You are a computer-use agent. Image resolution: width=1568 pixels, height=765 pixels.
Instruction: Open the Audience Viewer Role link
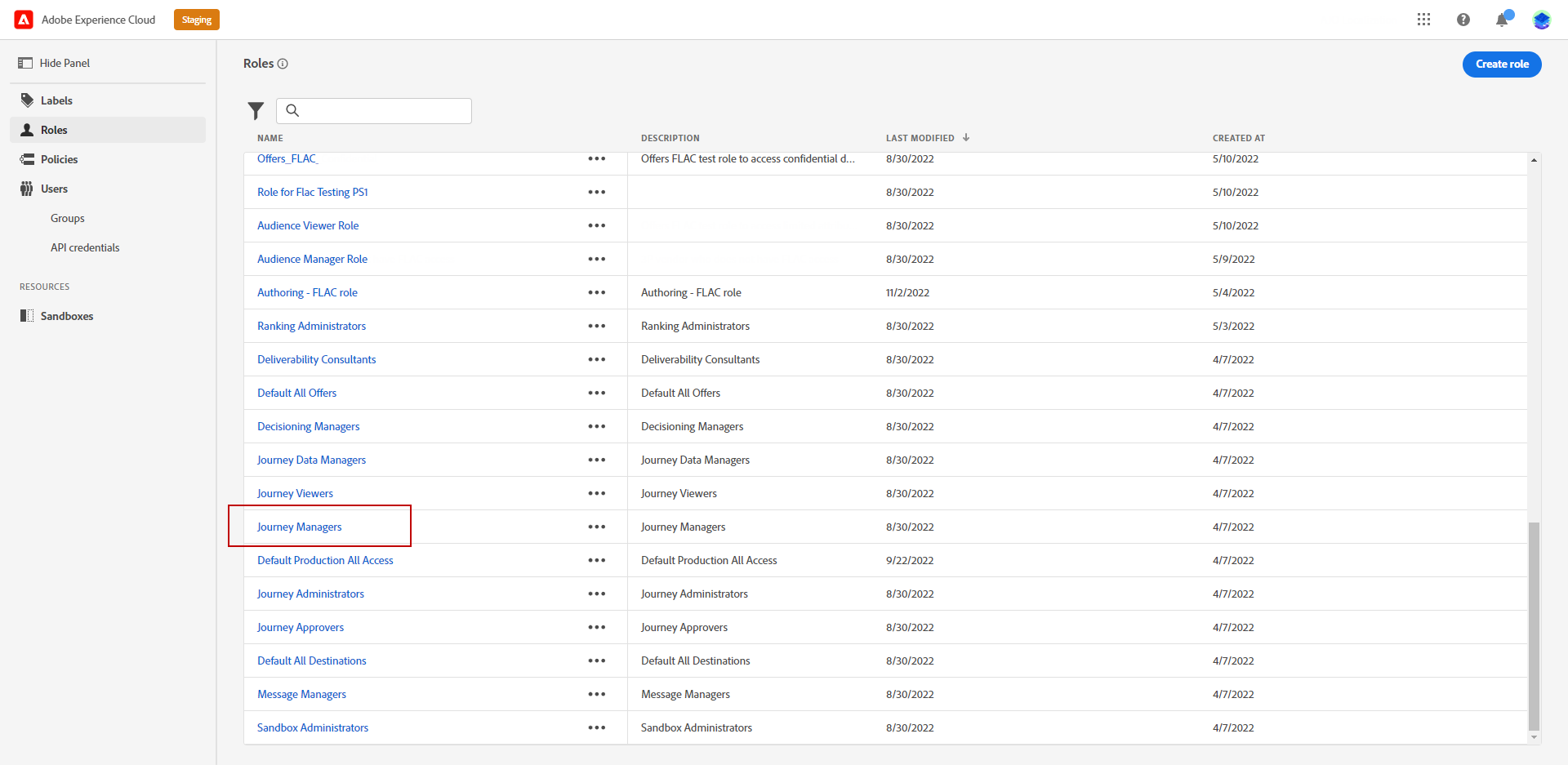[308, 225]
